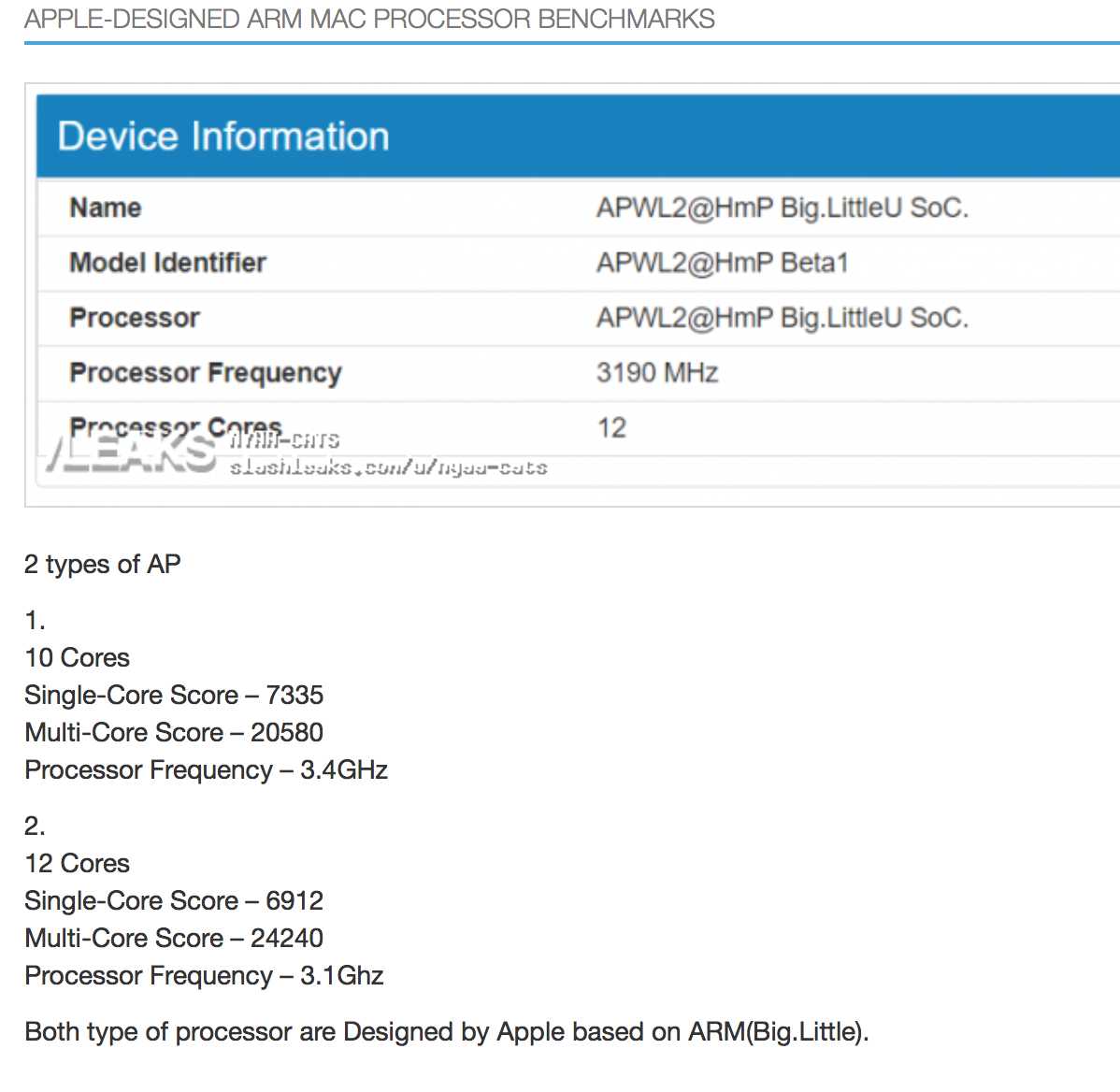Screen dimensions: 1120x1092
Task: Click the Processor row value 'APWL2@HmP Big.LittleU SoC.'
Action: 783,318
